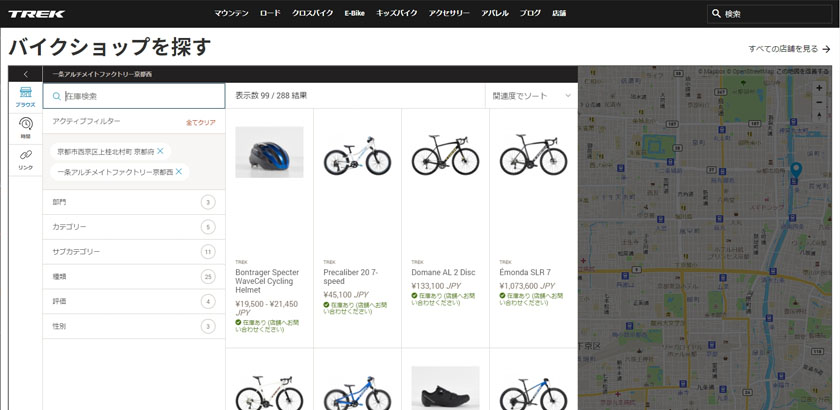The image size is (840, 410).
Task: Open Émonda SLR 7 product title
Action: (x=525, y=272)
